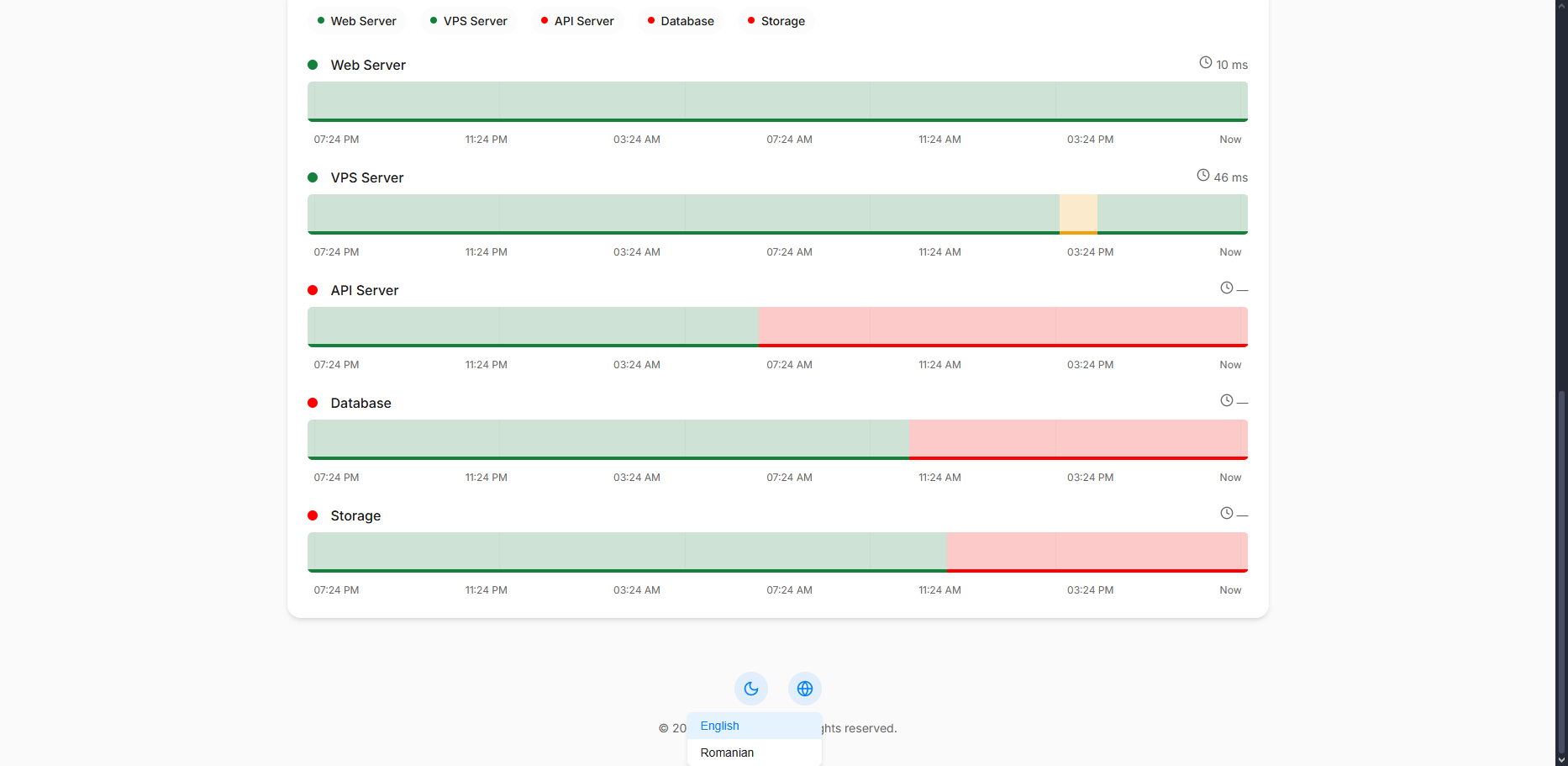This screenshot has width=1568, height=766.
Task: Click the Web Server response time clock icon
Action: pos(1205,63)
